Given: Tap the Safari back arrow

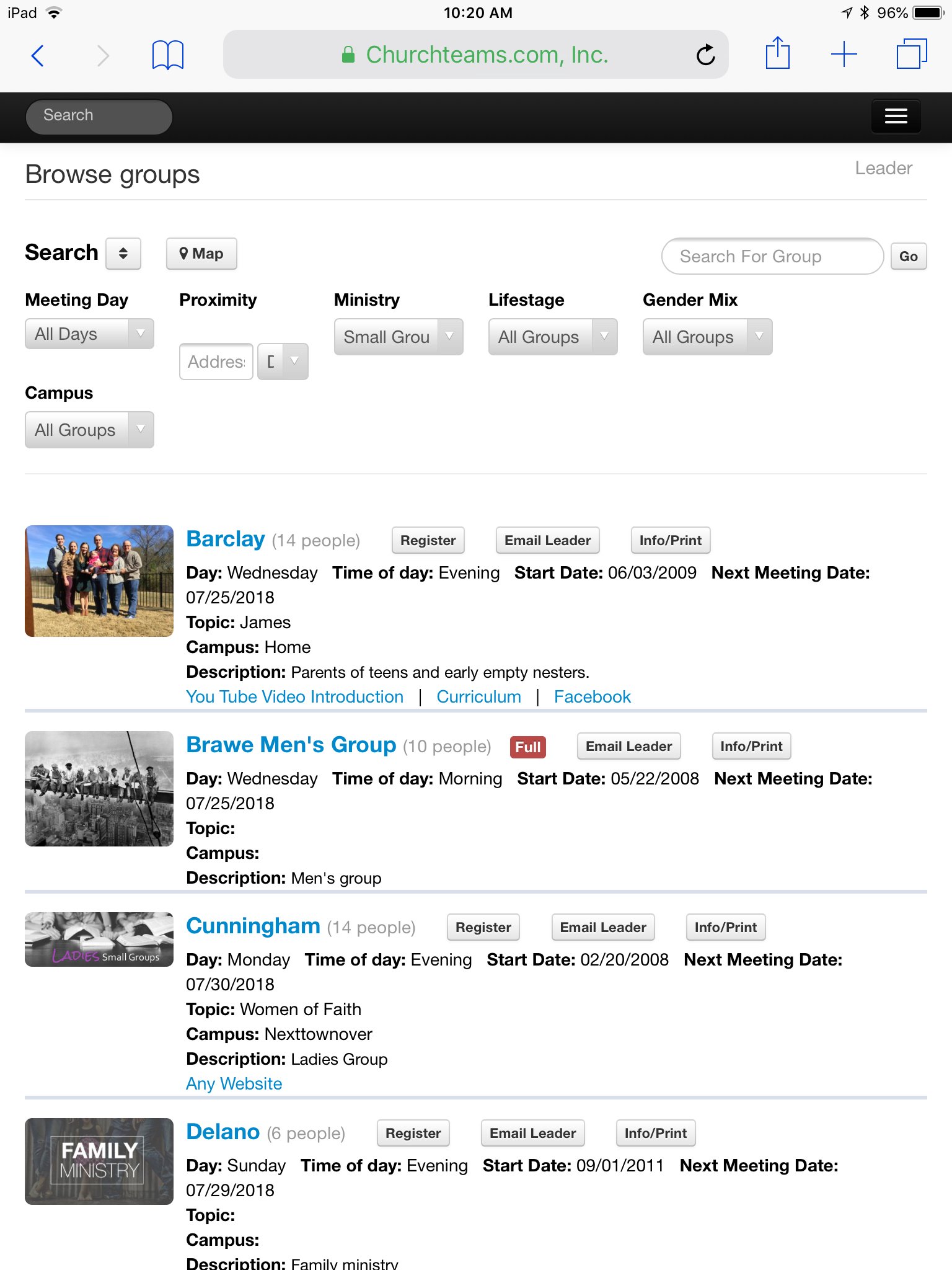Looking at the screenshot, I should tap(38, 56).
